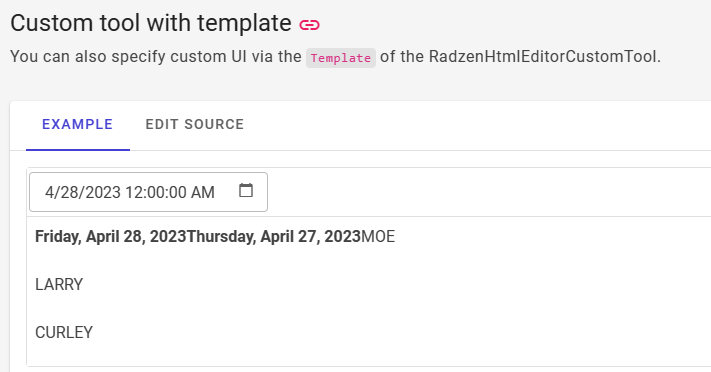Click the anchor link icon beside heading
The height and width of the screenshot is (372, 711).
tap(309, 25)
